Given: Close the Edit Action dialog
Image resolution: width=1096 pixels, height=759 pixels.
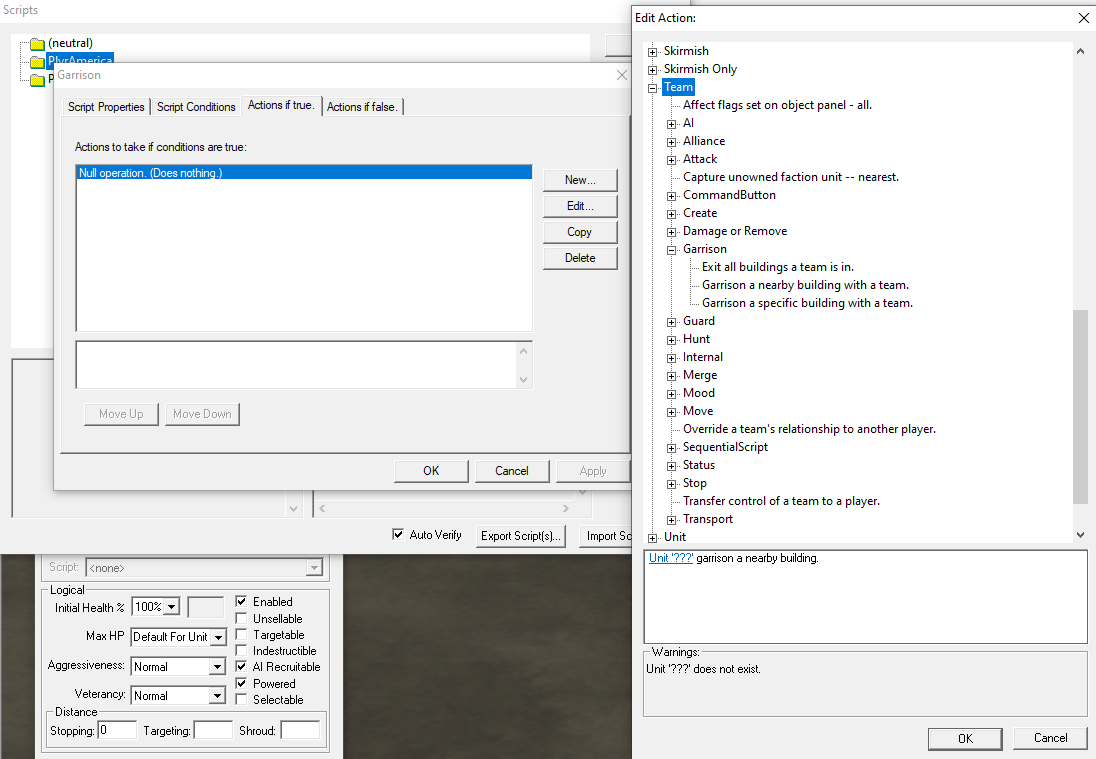Looking at the screenshot, I should pos(1083,18).
